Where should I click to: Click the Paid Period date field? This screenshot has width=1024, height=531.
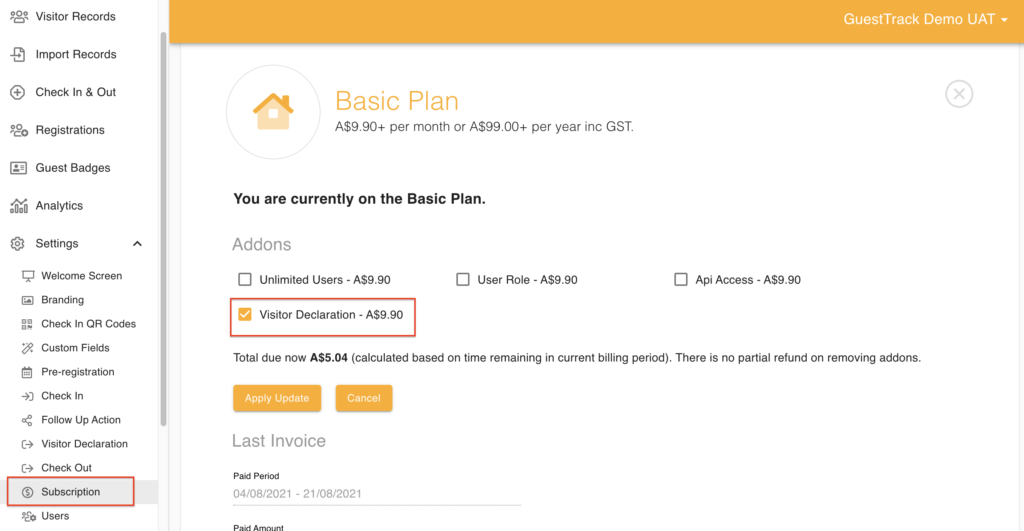click(x=376, y=494)
